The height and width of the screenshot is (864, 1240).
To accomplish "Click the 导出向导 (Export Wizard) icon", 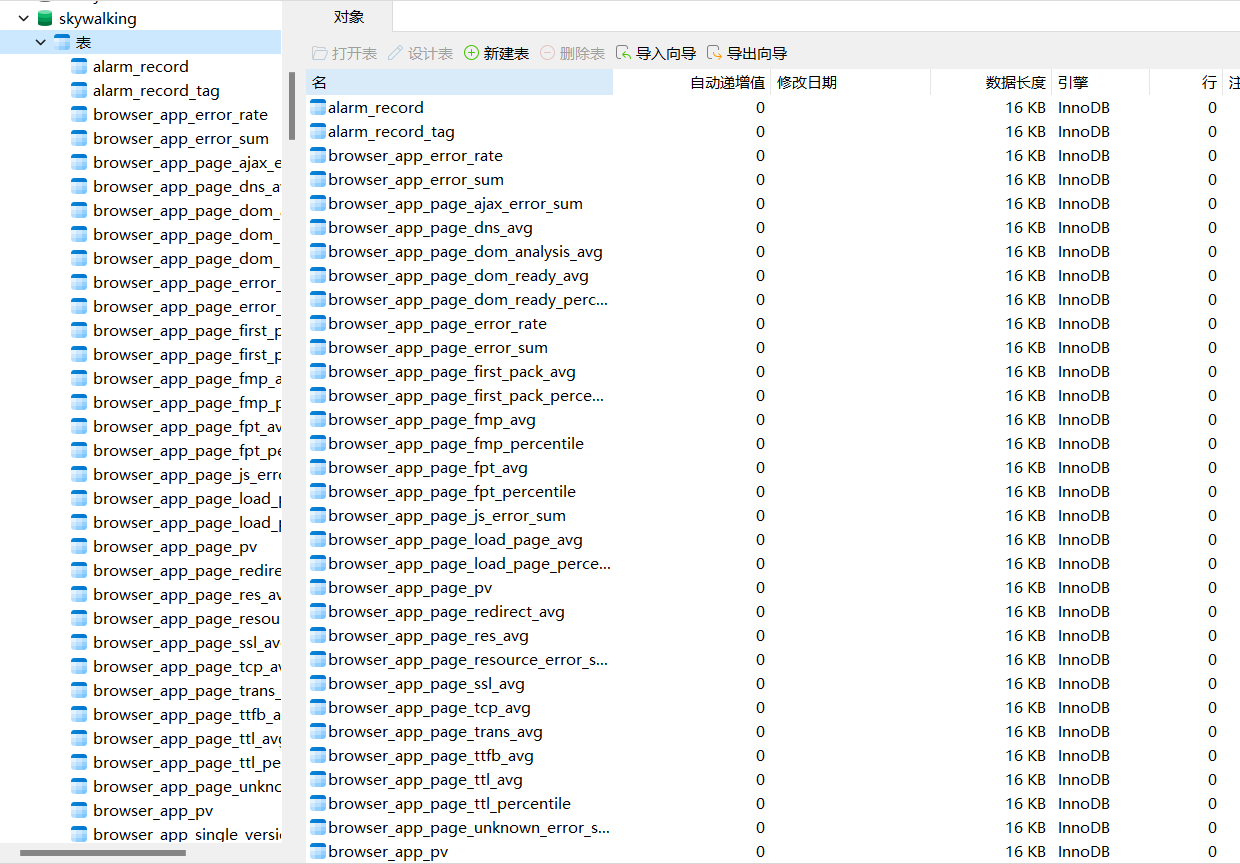I will (714, 53).
